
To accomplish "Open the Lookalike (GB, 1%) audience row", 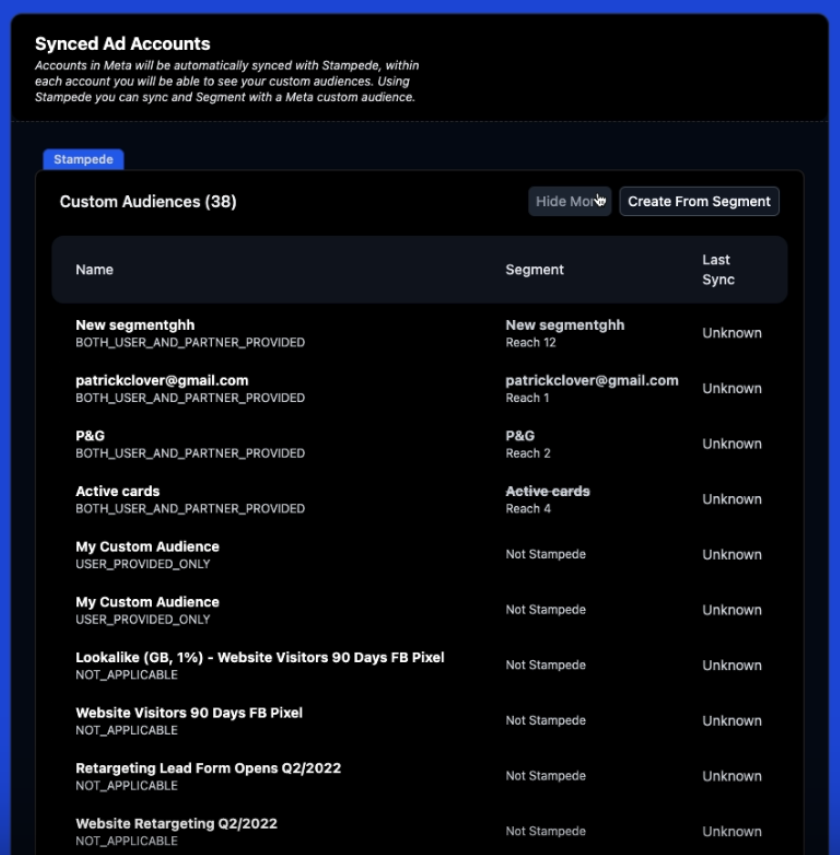I will tap(260, 657).
